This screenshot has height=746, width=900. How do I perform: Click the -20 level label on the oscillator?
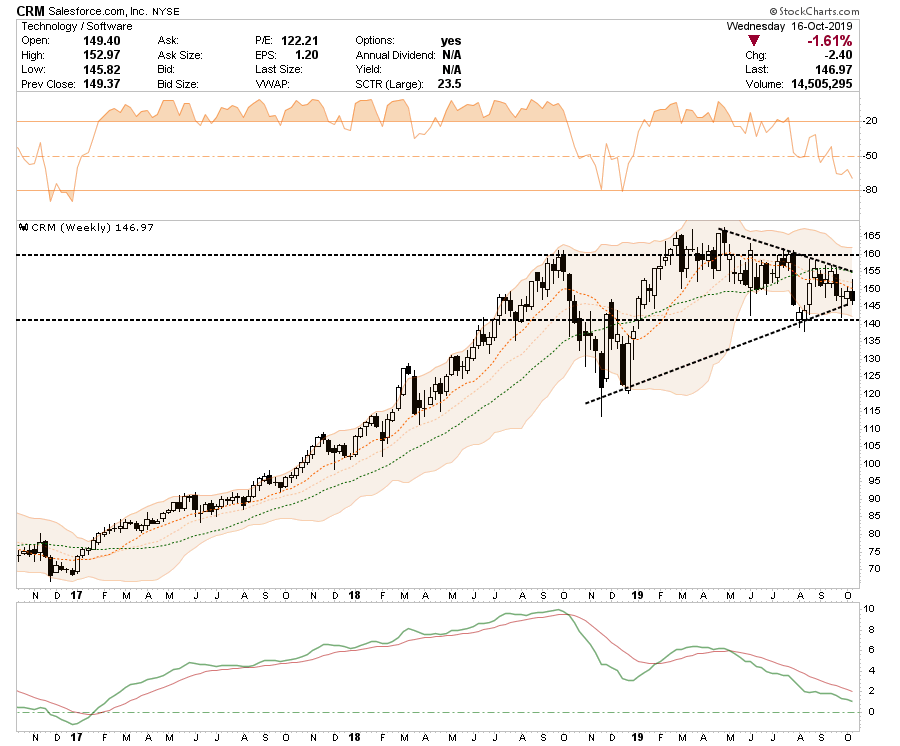[870, 121]
